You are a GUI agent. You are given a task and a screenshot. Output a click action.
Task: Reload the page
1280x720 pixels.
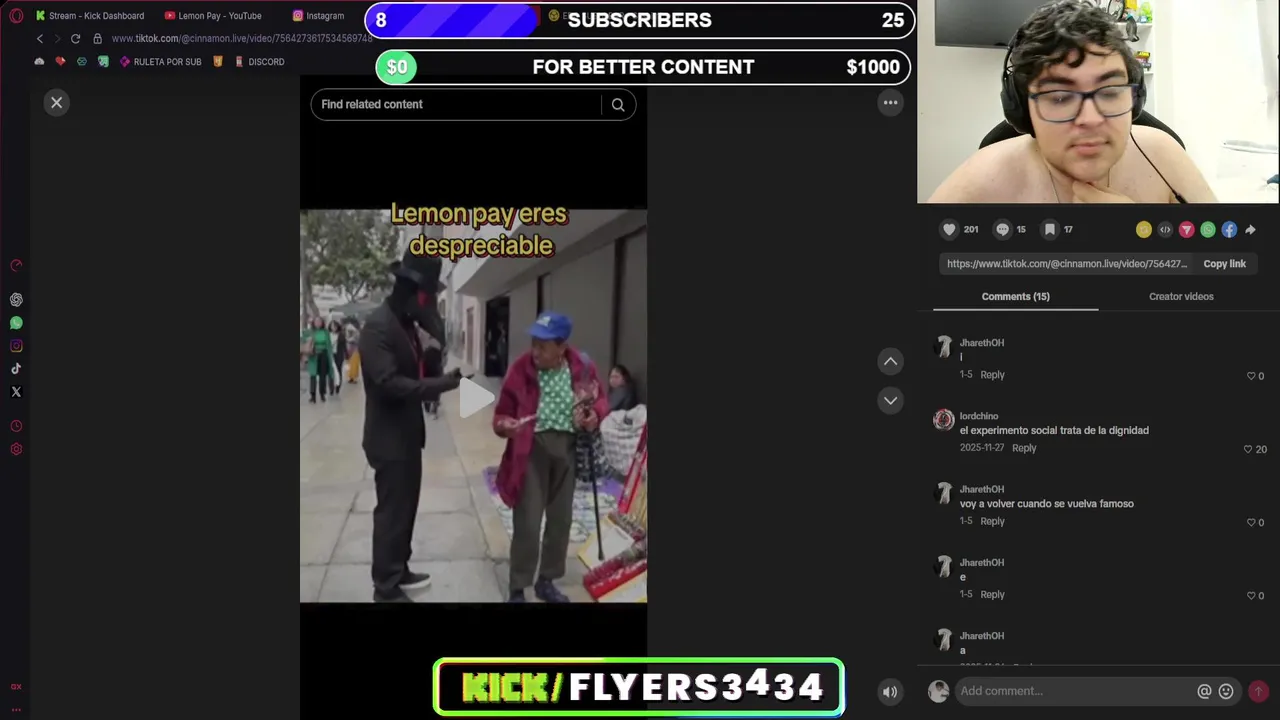[x=75, y=39]
